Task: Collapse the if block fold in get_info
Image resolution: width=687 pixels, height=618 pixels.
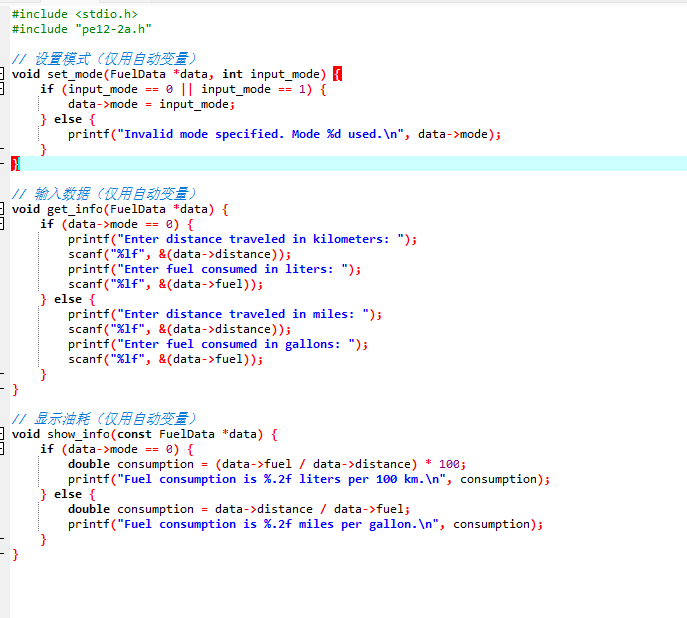Action: coord(1,223)
